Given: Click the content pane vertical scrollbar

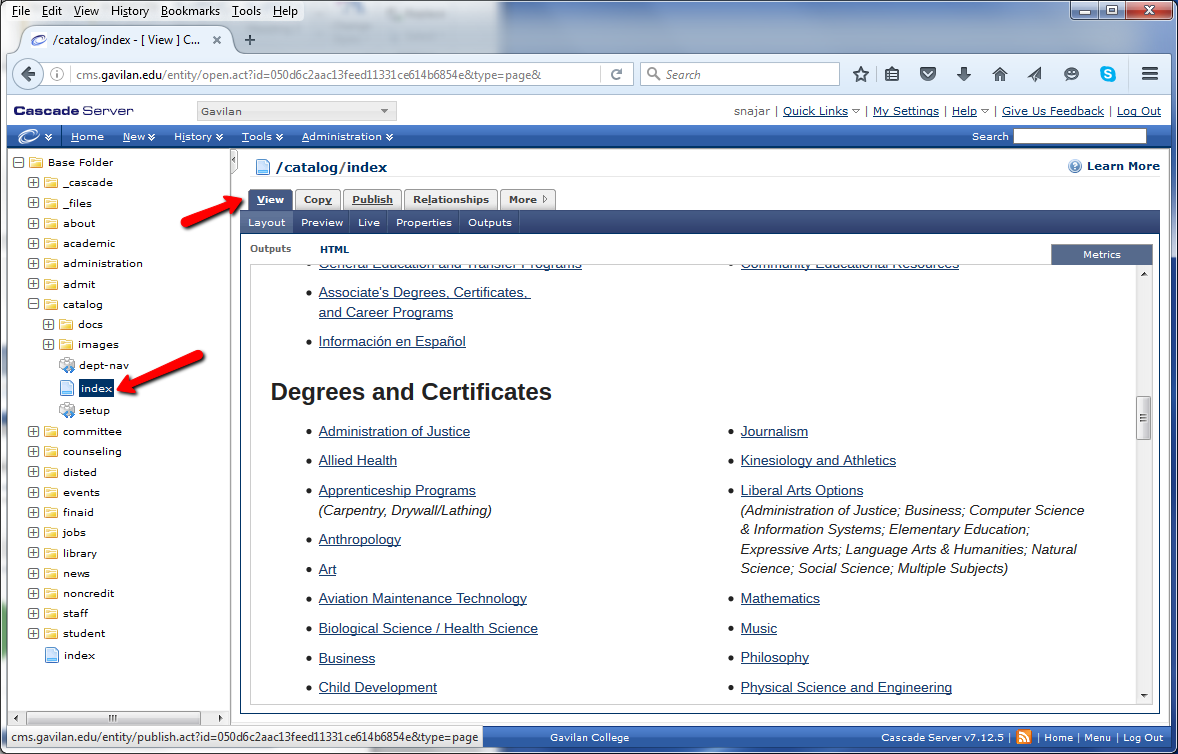Looking at the screenshot, I should click(x=1144, y=417).
